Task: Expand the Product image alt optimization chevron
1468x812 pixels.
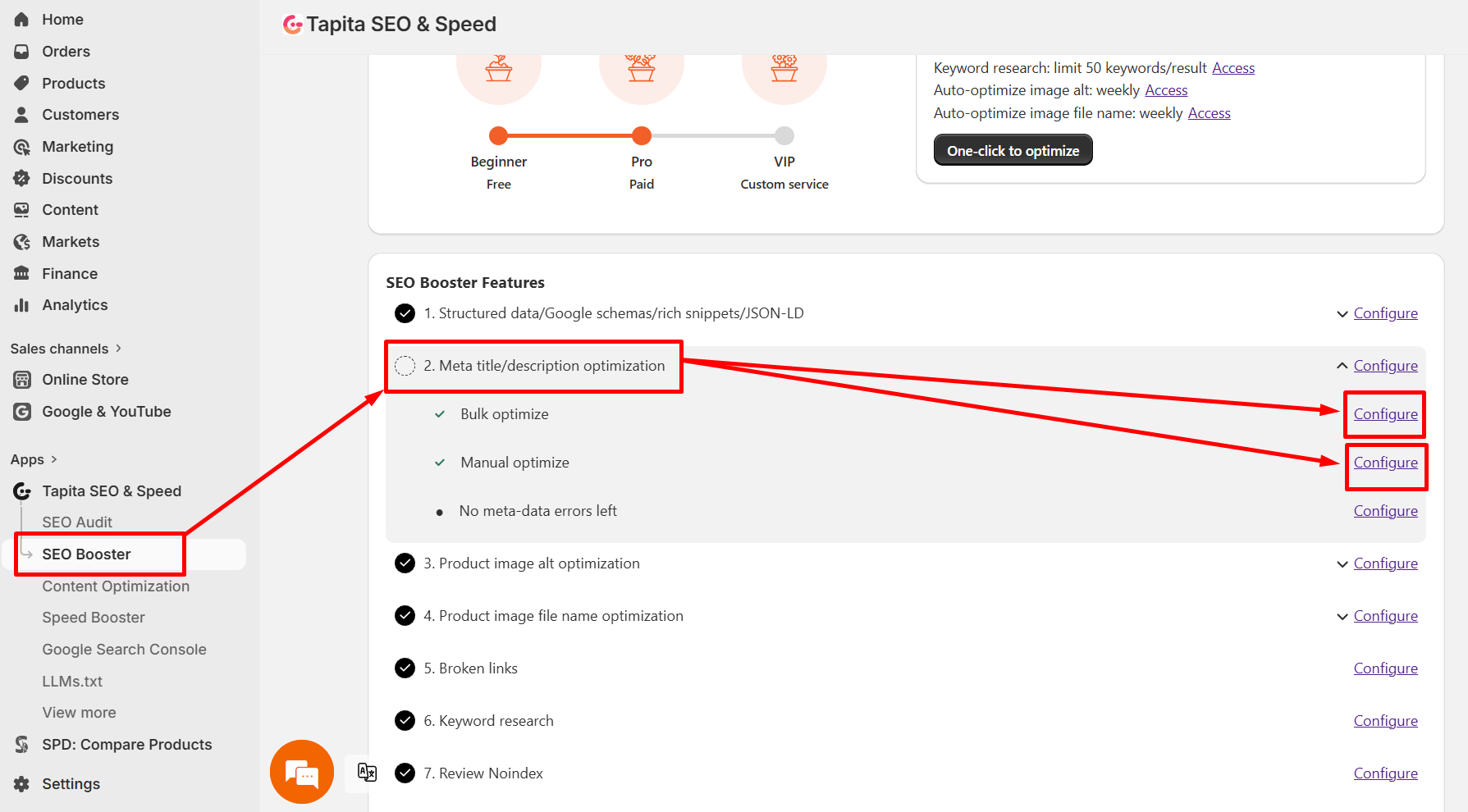Action: tap(1342, 564)
